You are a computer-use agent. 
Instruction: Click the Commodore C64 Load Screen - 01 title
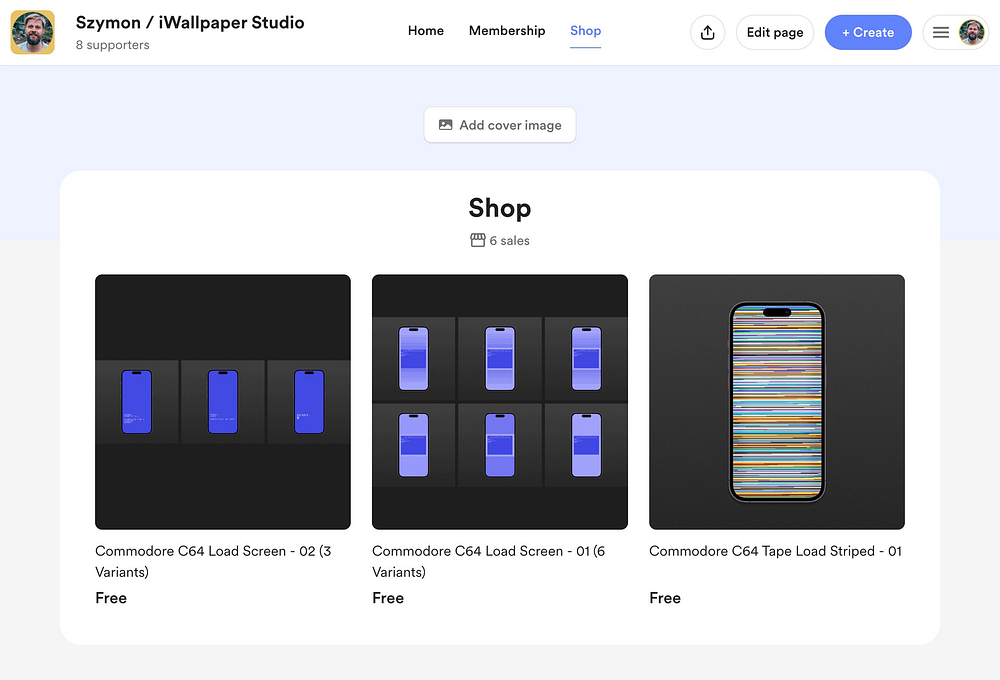(489, 561)
